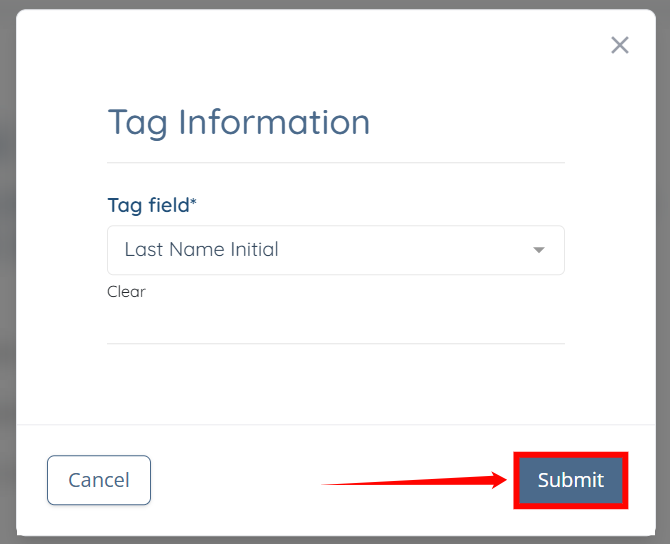Screen dimensions: 670x544
Task: Focus the Tag field selection box
Action: (335, 250)
